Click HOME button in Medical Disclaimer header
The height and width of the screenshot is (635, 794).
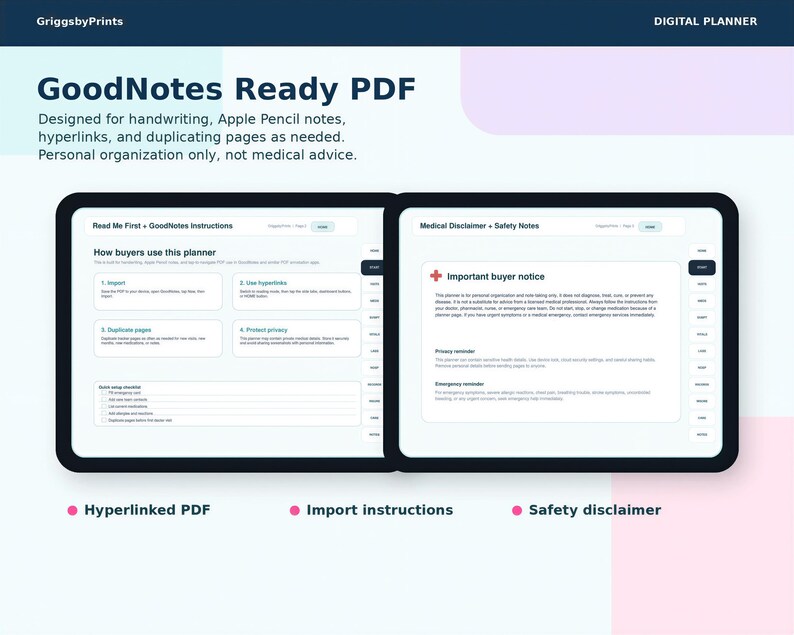pyautogui.click(x=650, y=227)
